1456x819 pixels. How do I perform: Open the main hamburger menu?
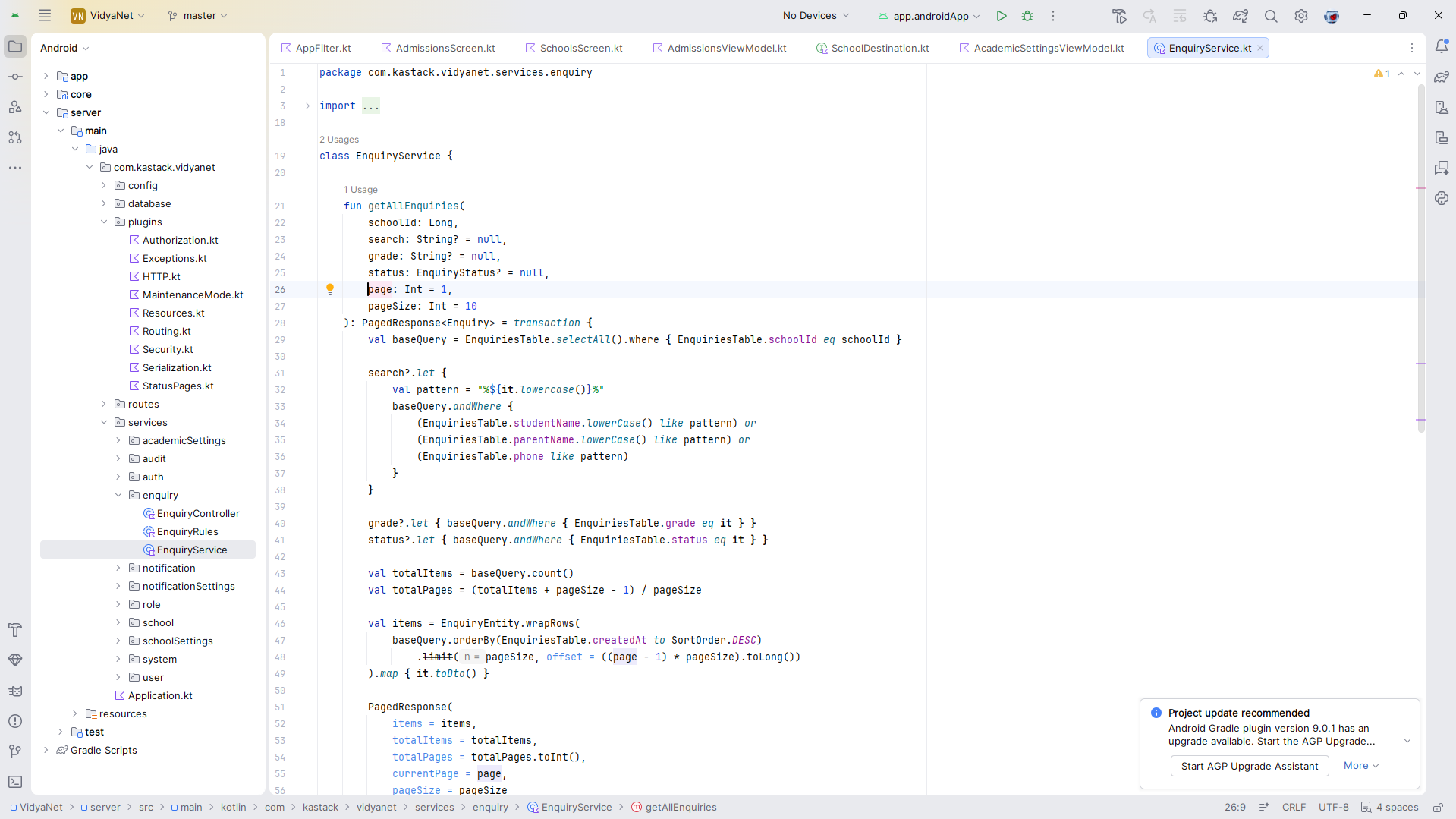coord(45,15)
